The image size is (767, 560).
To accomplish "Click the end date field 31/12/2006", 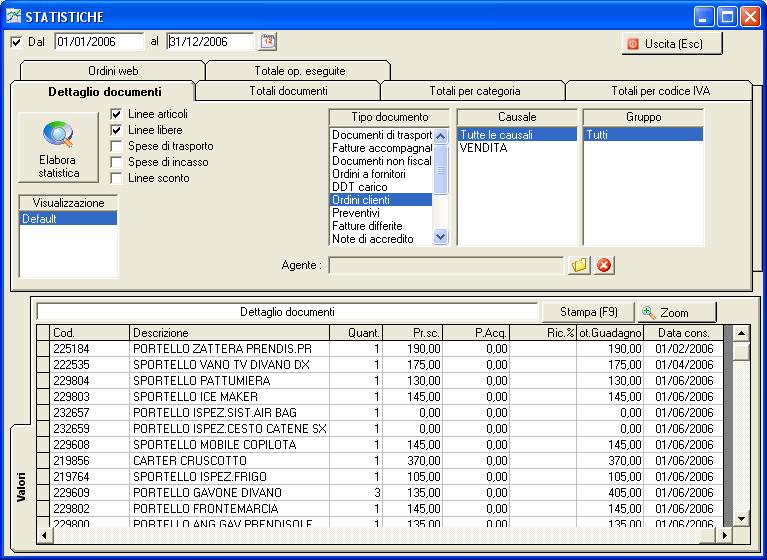I will point(210,42).
